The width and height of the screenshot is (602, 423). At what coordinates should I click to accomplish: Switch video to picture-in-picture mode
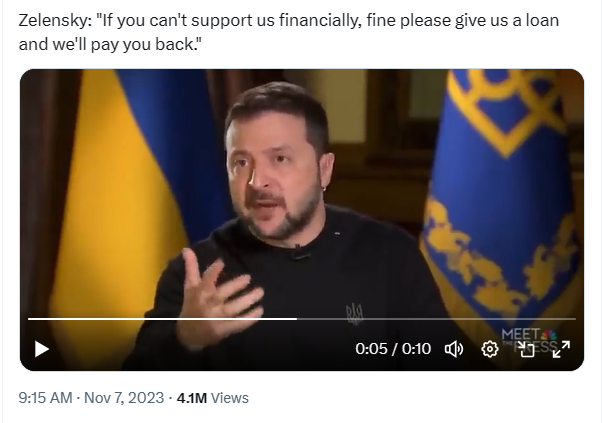point(526,349)
